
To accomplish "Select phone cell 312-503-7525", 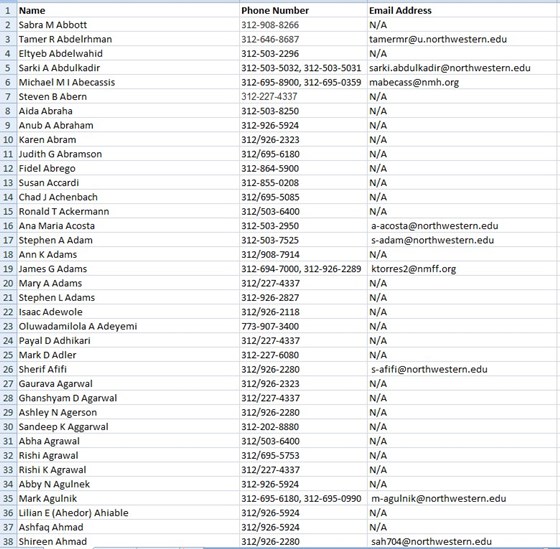I will coord(303,240).
